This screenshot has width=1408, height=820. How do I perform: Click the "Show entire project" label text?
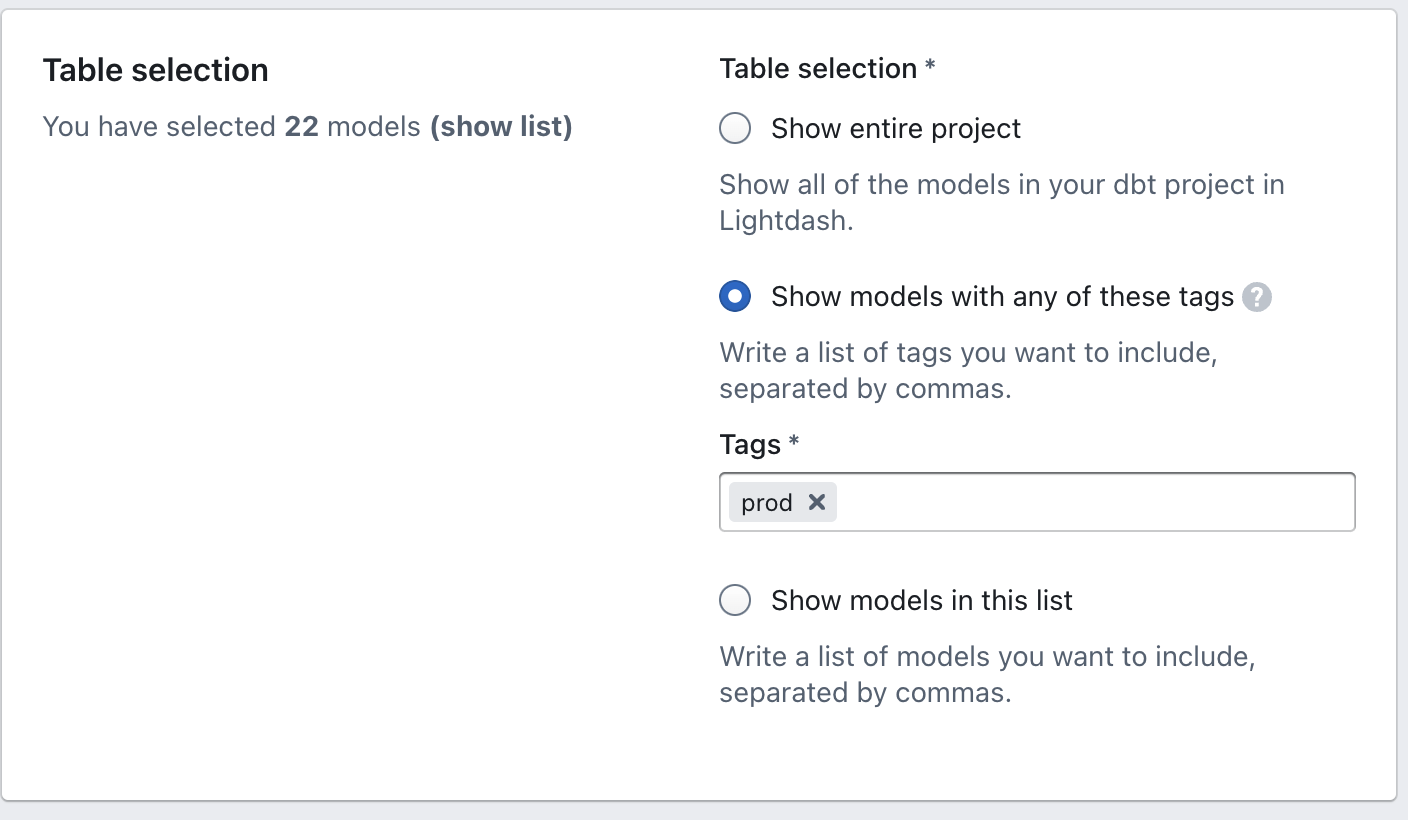896,129
